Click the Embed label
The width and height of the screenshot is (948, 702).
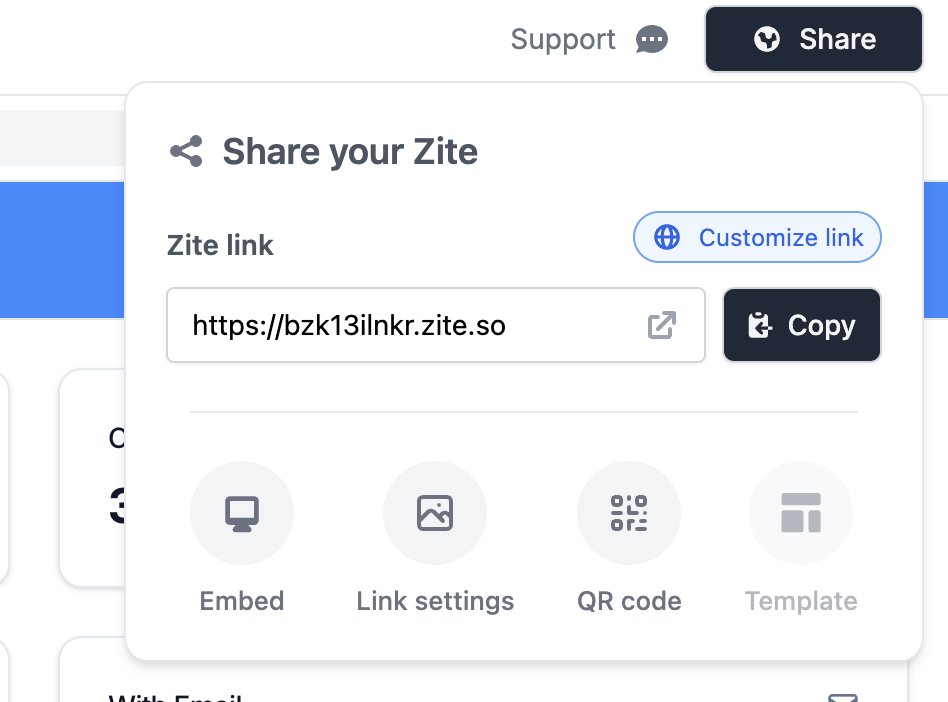point(242,601)
